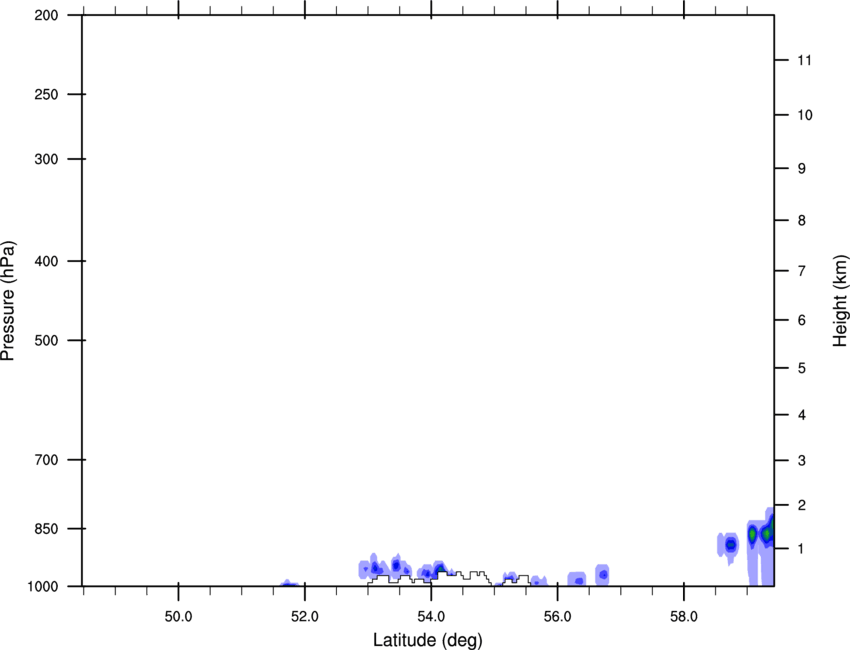Click the 54.0 latitude tick label
This screenshot has height=650, width=850.
(432, 617)
